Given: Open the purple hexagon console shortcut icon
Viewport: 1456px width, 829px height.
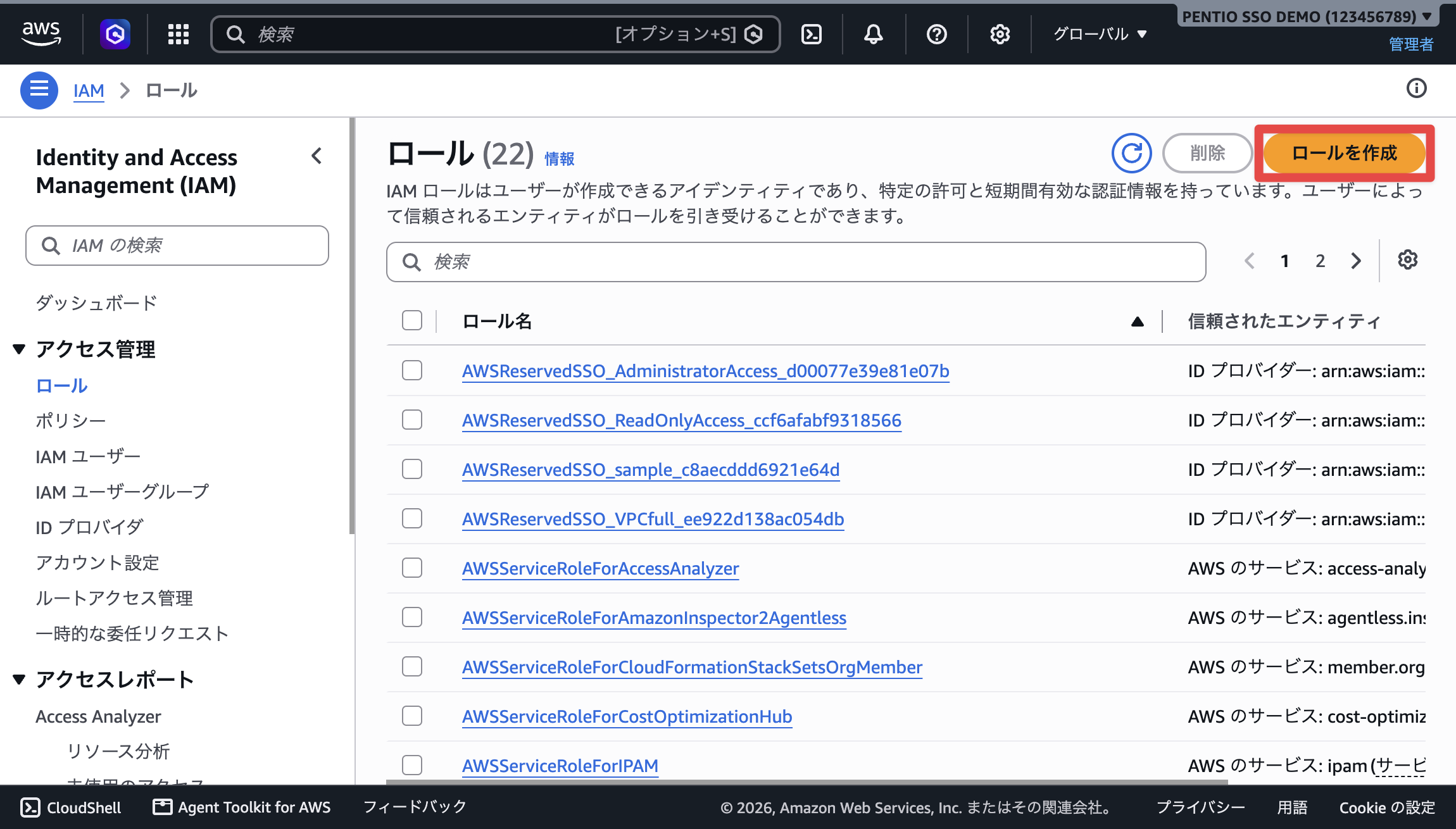Looking at the screenshot, I should pos(115,34).
